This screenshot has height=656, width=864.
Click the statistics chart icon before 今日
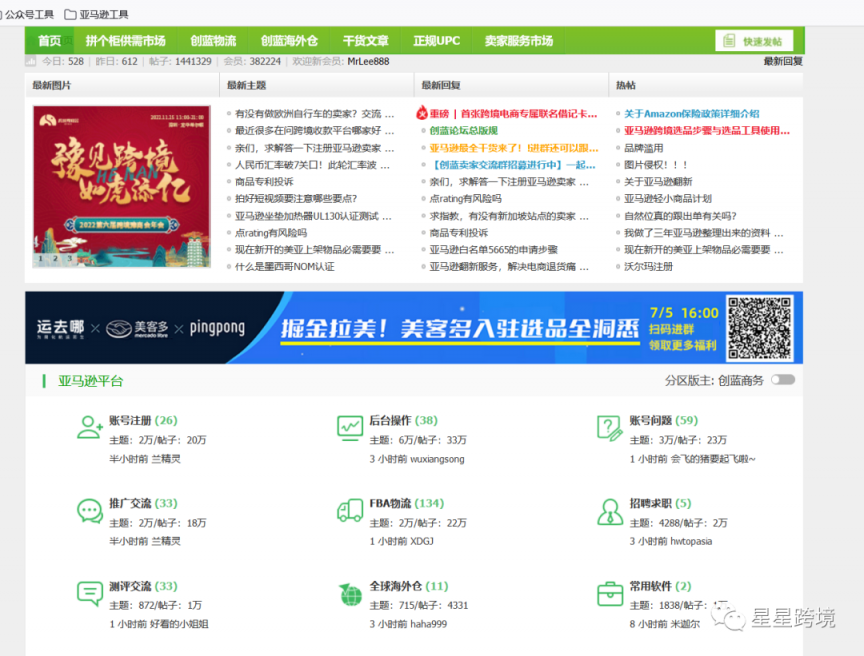(31, 61)
